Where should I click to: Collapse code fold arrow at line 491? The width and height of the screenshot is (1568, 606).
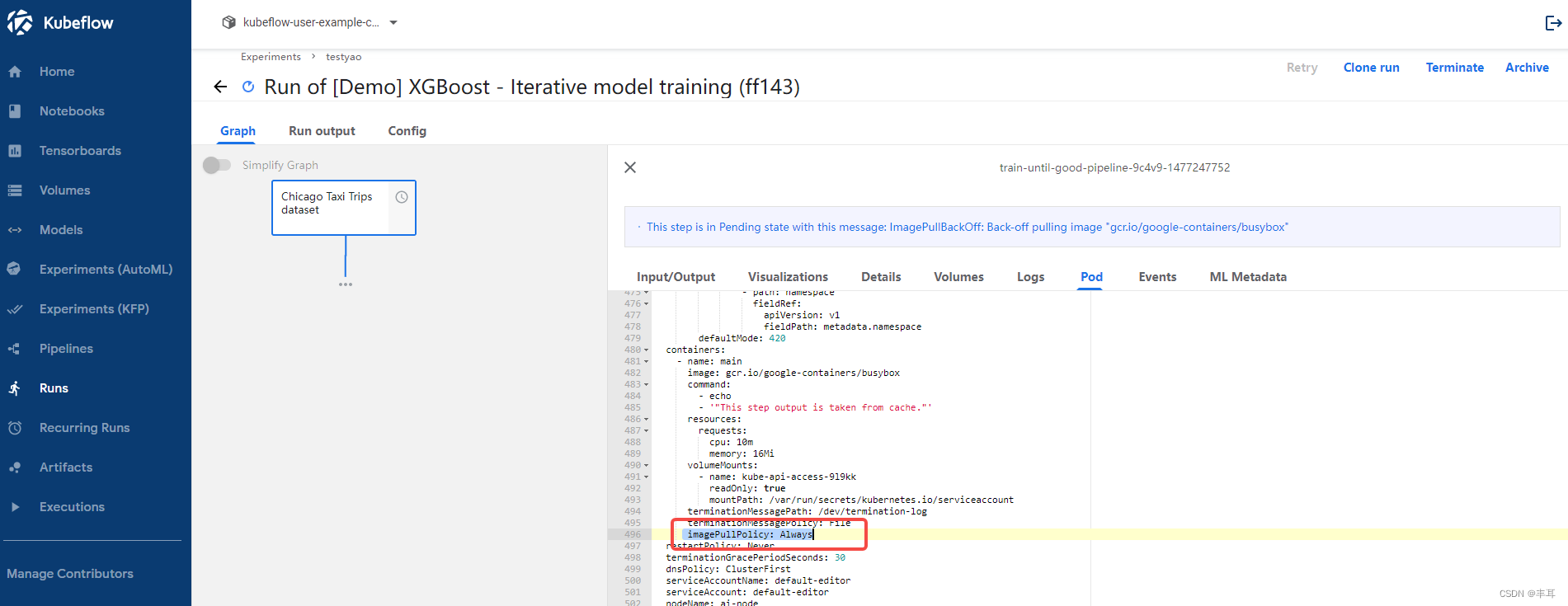coord(646,477)
